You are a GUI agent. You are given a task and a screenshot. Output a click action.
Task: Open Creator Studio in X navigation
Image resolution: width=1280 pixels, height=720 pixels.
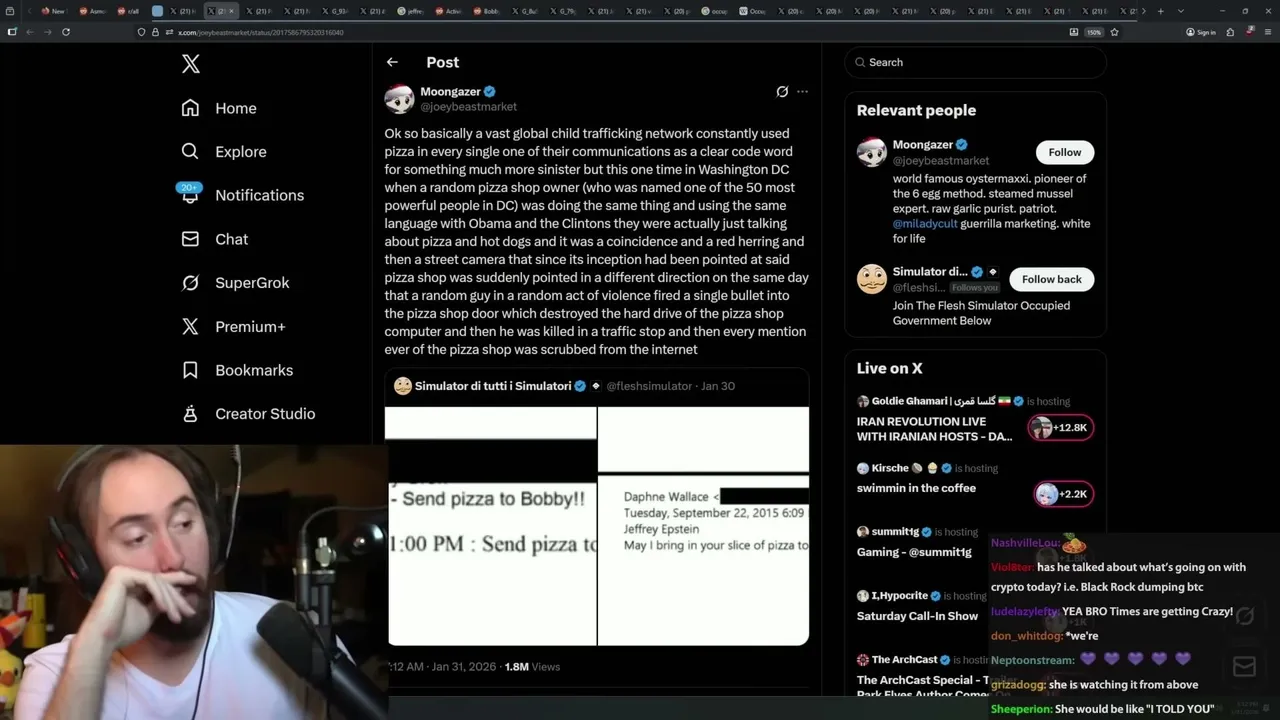pyautogui.click(x=265, y=413)
